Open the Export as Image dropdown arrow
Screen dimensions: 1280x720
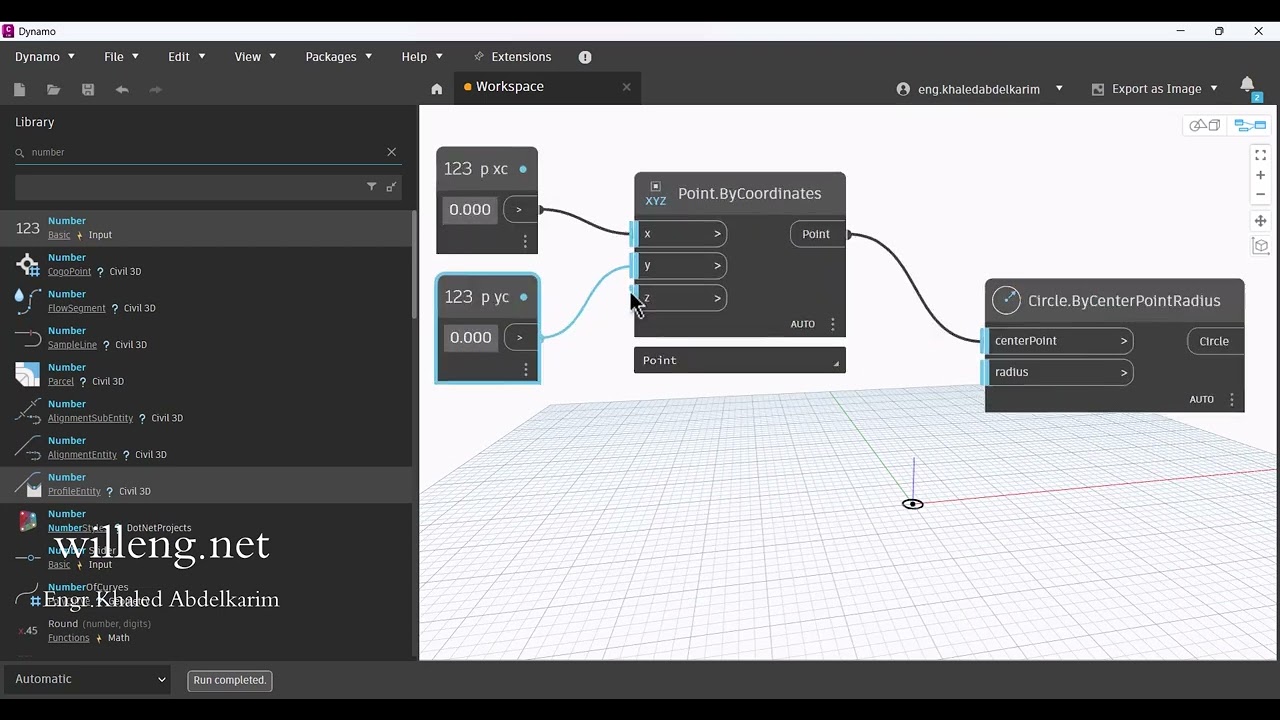(1214, 89)
